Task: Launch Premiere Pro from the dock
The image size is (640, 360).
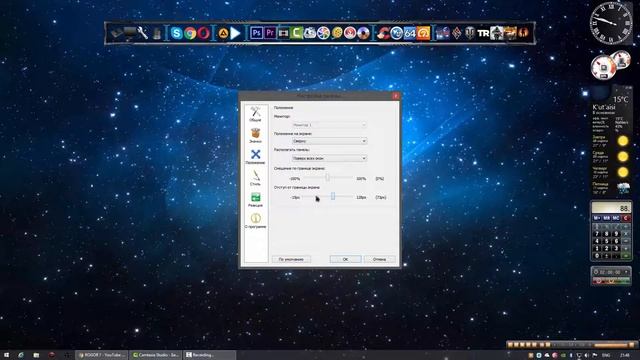Action: point(270,33)
